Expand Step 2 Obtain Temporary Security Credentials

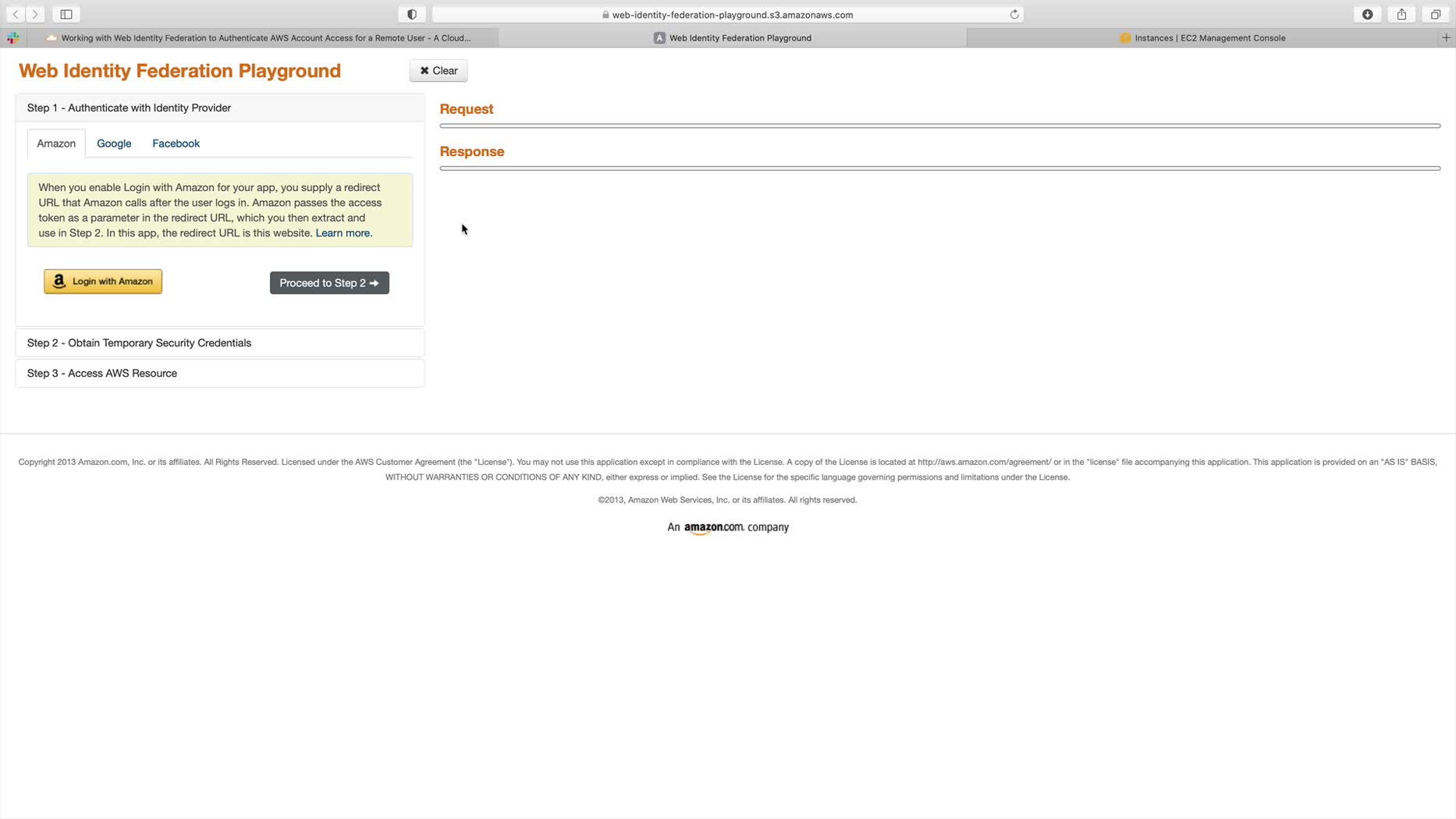(220, 343)
